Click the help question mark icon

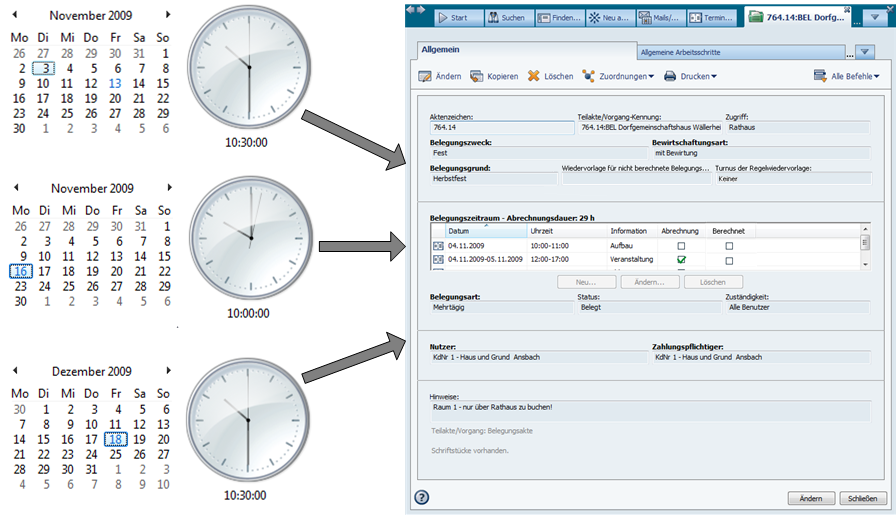pyautogui.click(x=422, y=497)
